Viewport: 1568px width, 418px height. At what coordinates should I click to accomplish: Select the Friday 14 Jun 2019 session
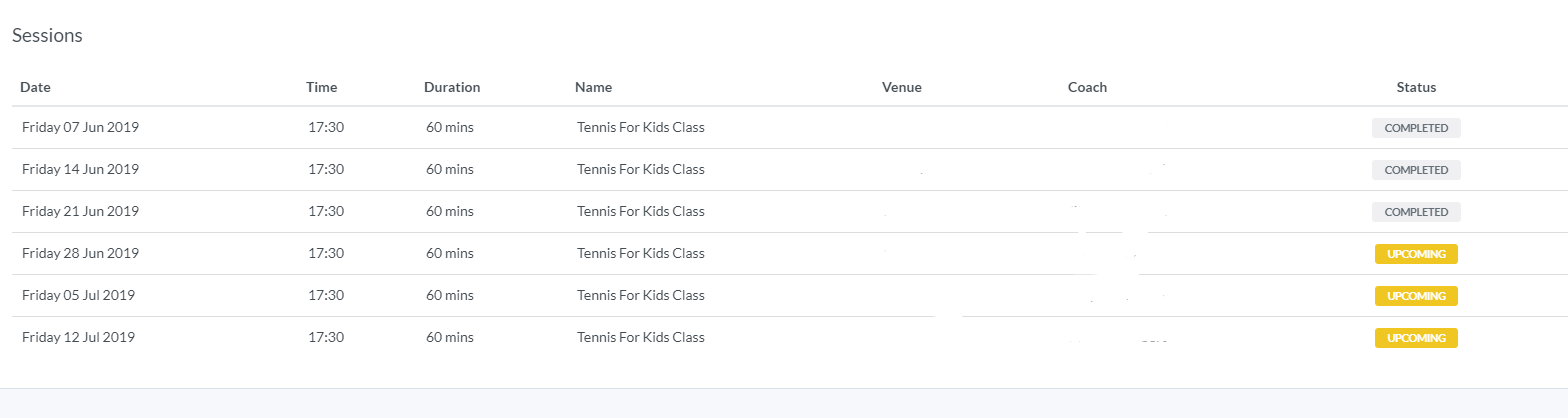click(80, 170)
